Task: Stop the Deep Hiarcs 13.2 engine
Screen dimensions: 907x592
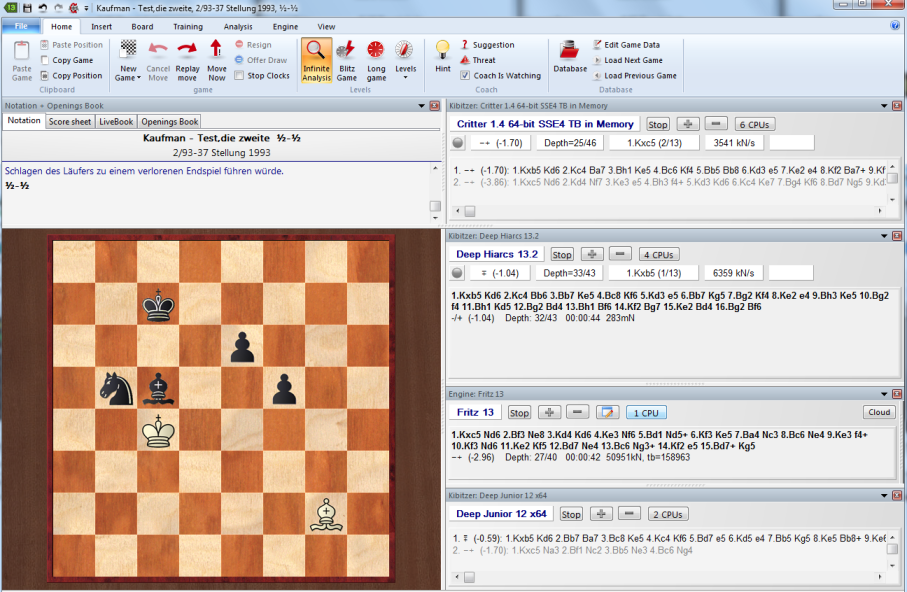Action: [x=562, y=255]
